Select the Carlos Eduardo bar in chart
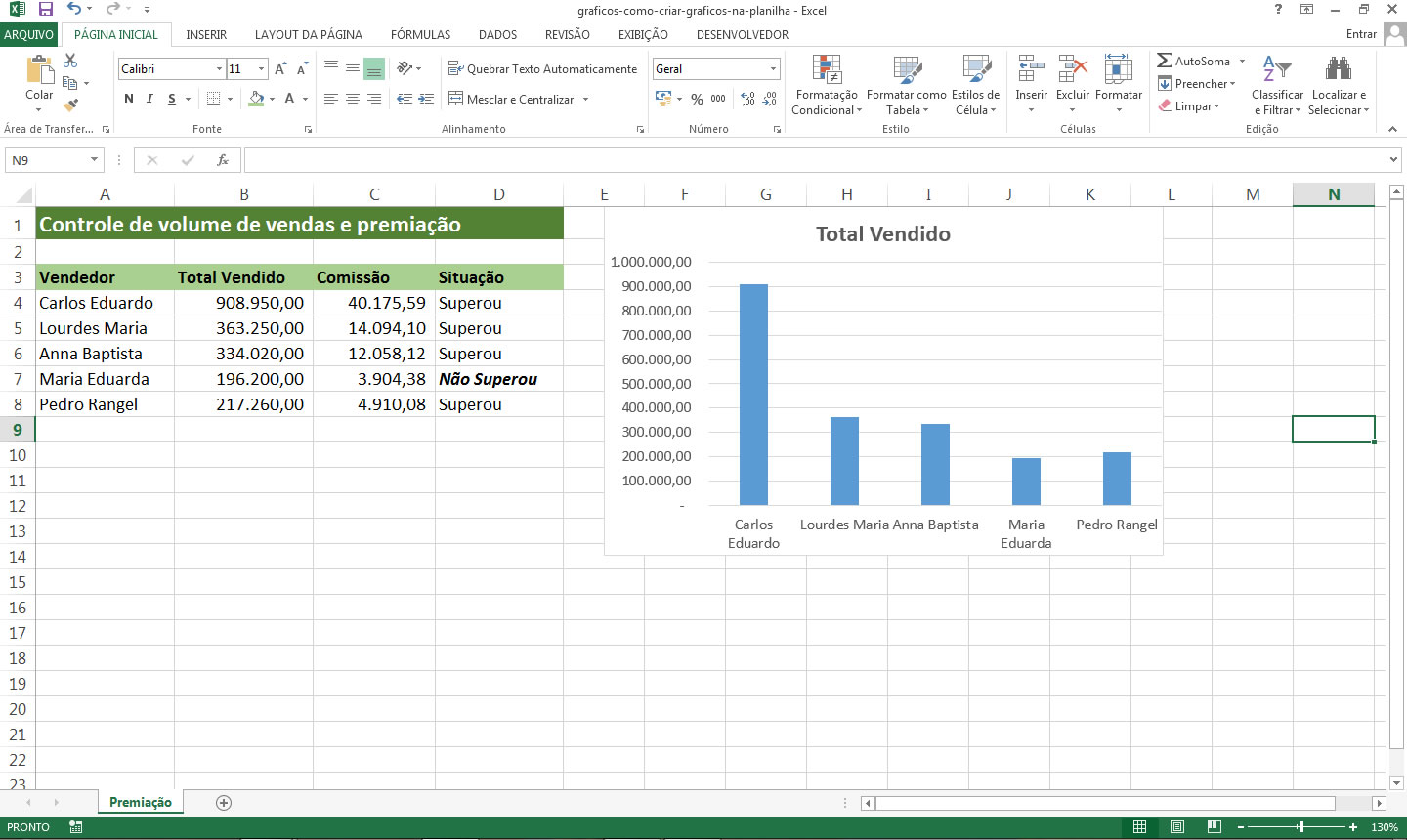This screenshot has height=840, width=1407. [753, 395]
